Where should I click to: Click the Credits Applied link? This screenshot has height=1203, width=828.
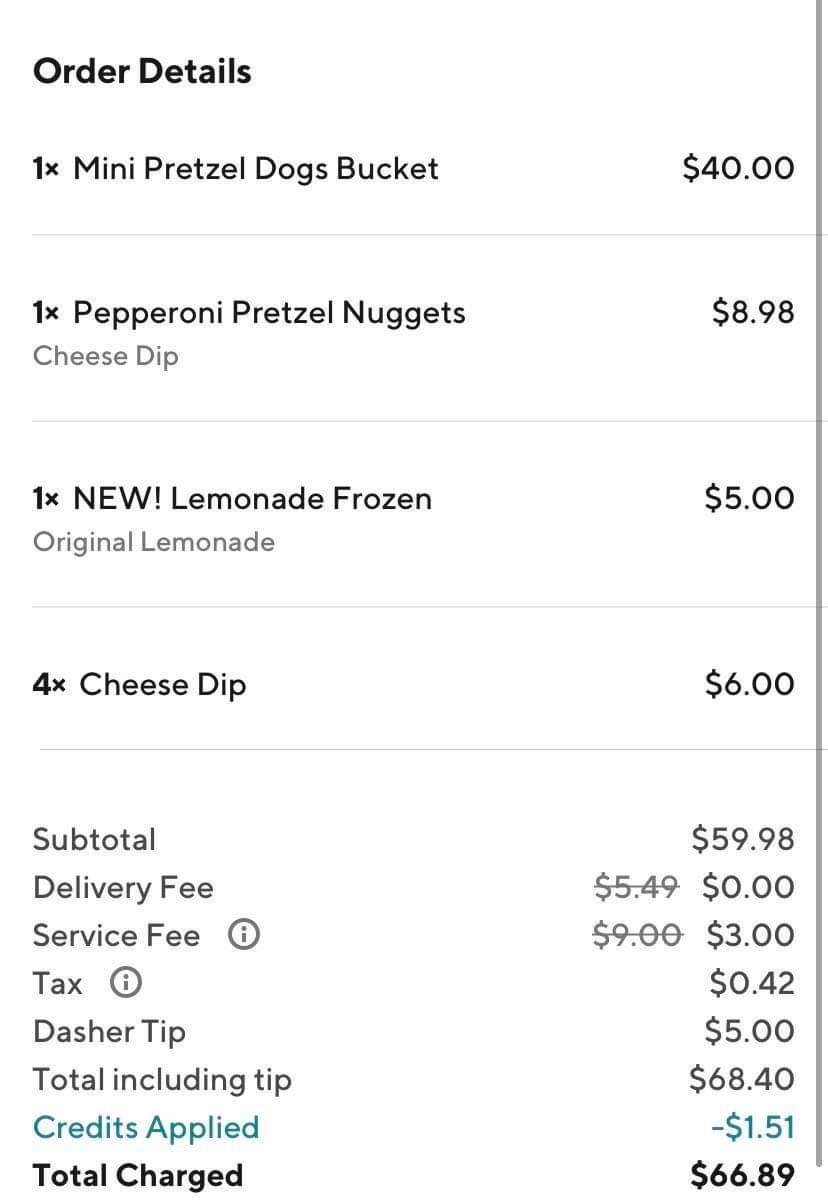146,1127
